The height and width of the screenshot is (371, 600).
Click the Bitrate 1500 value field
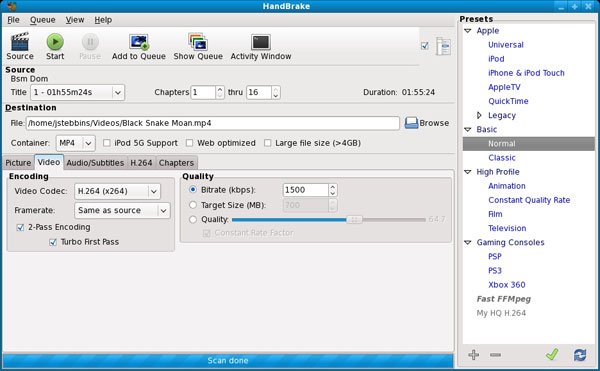point(305,190)
